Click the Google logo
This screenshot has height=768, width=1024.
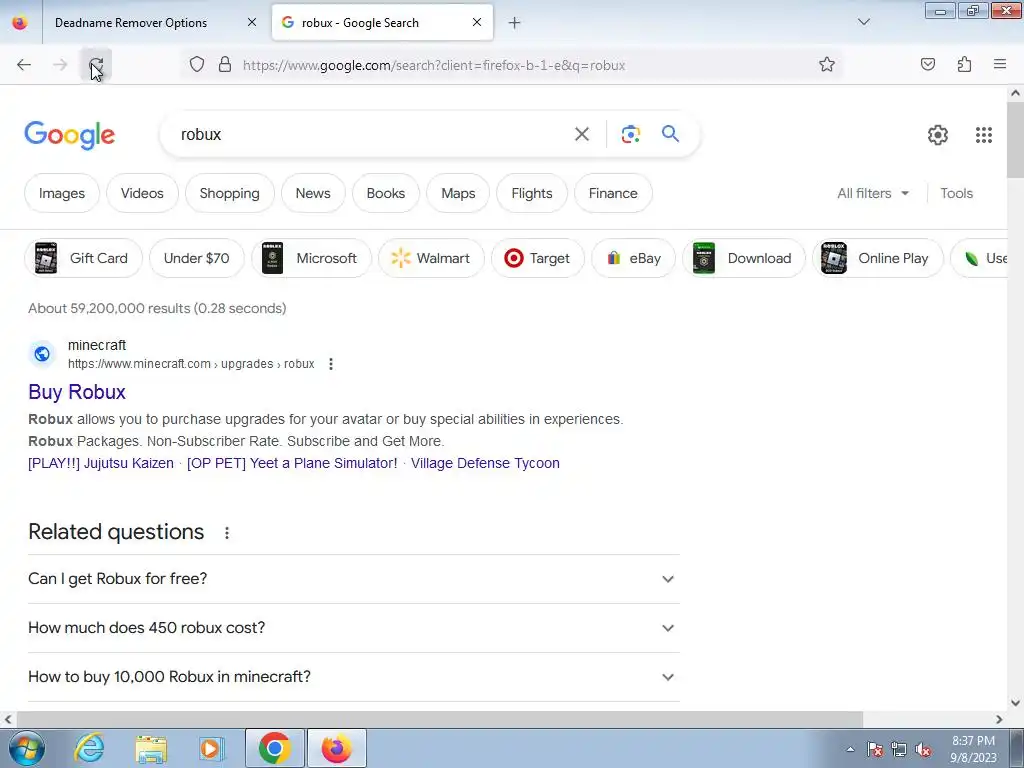(70, 135)
